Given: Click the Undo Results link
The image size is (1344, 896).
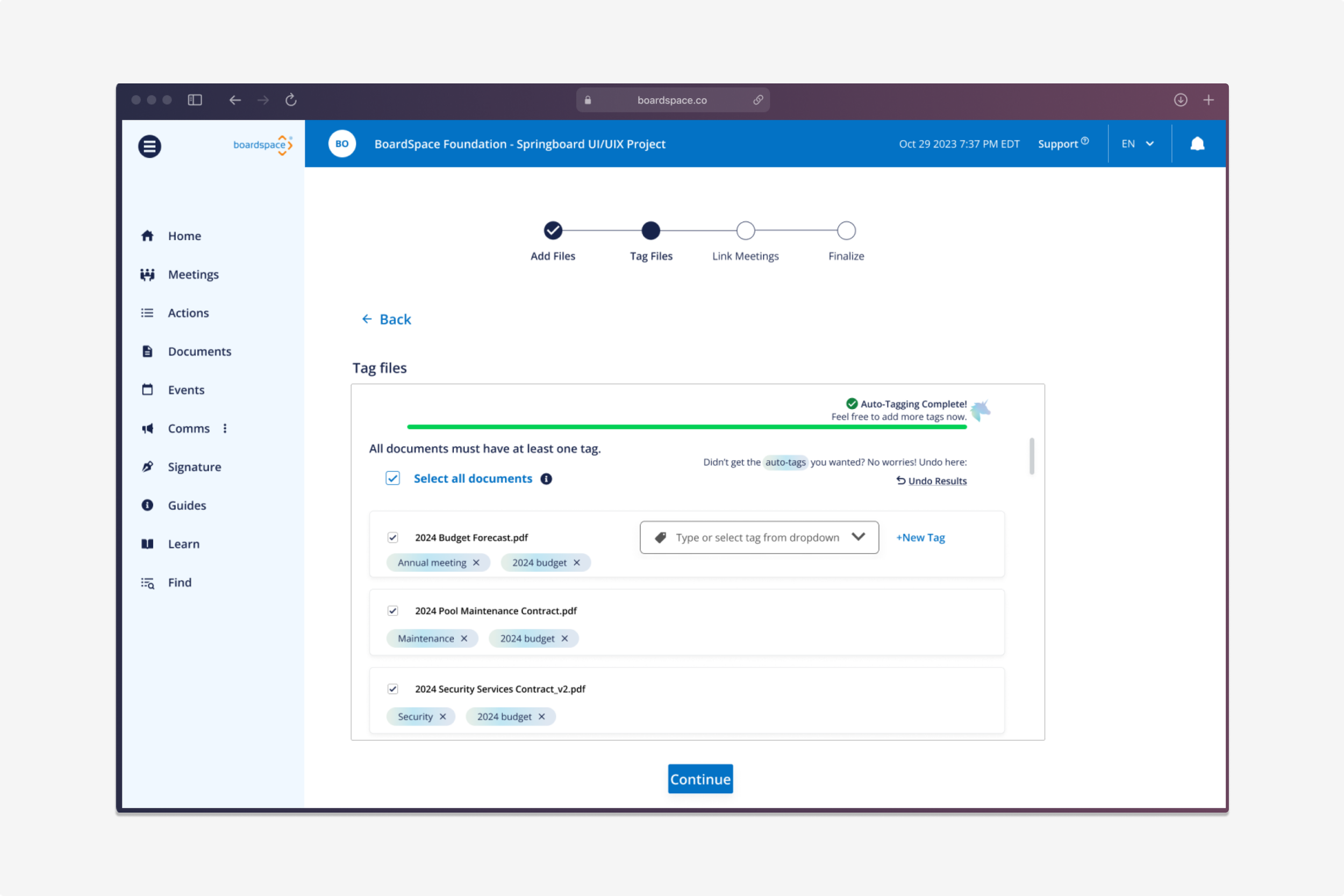Looking at the screenshot, I should (937, 481).
